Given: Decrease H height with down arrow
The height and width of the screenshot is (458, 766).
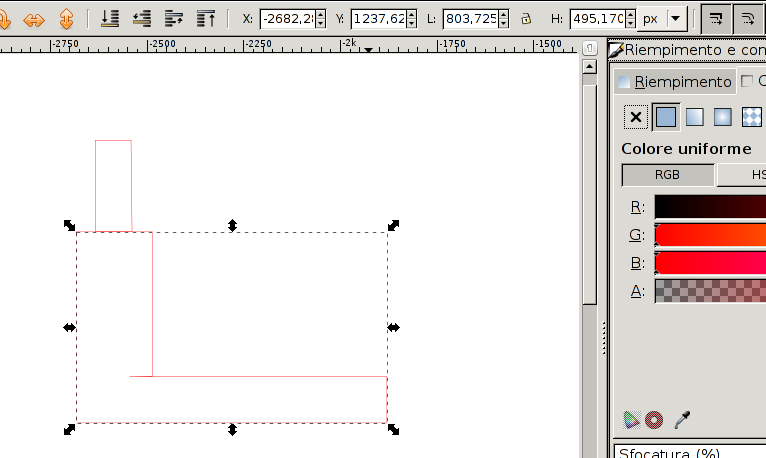Looking at the screenshot, I should (631, 23).
